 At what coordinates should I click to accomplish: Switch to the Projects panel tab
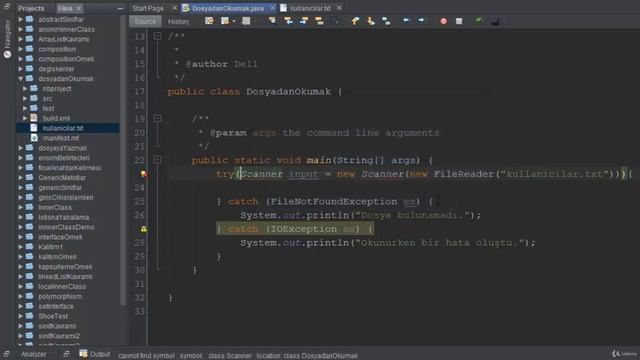[x=31, y=8]
